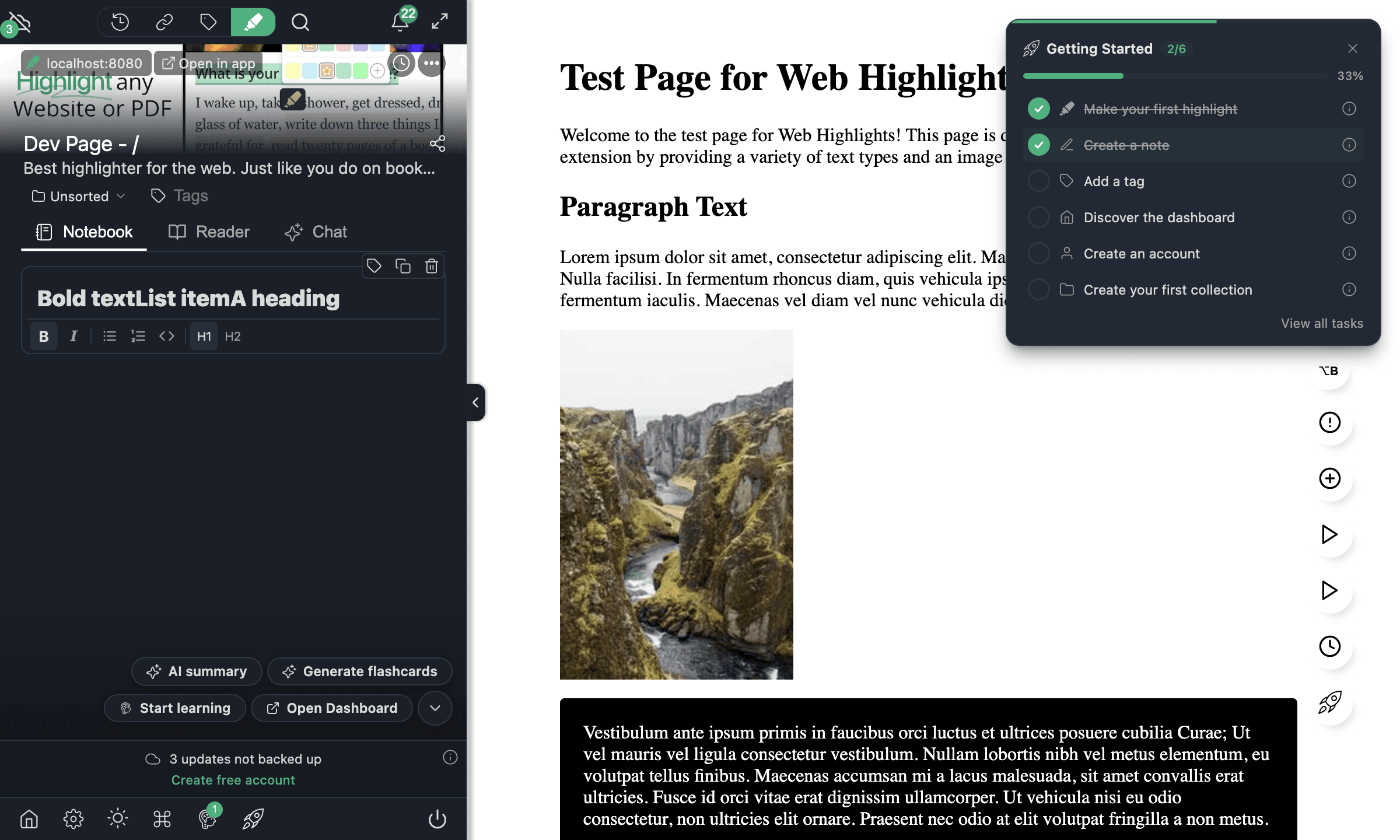The height and width of the screenshot is (840, 1400).
Task: Open the history clock in top toolbar
Action: point(120,22)
